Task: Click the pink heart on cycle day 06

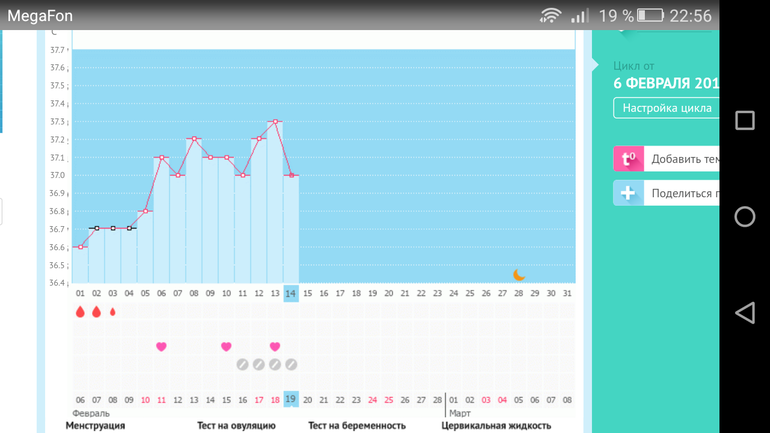Action: [x=161, y=347]
